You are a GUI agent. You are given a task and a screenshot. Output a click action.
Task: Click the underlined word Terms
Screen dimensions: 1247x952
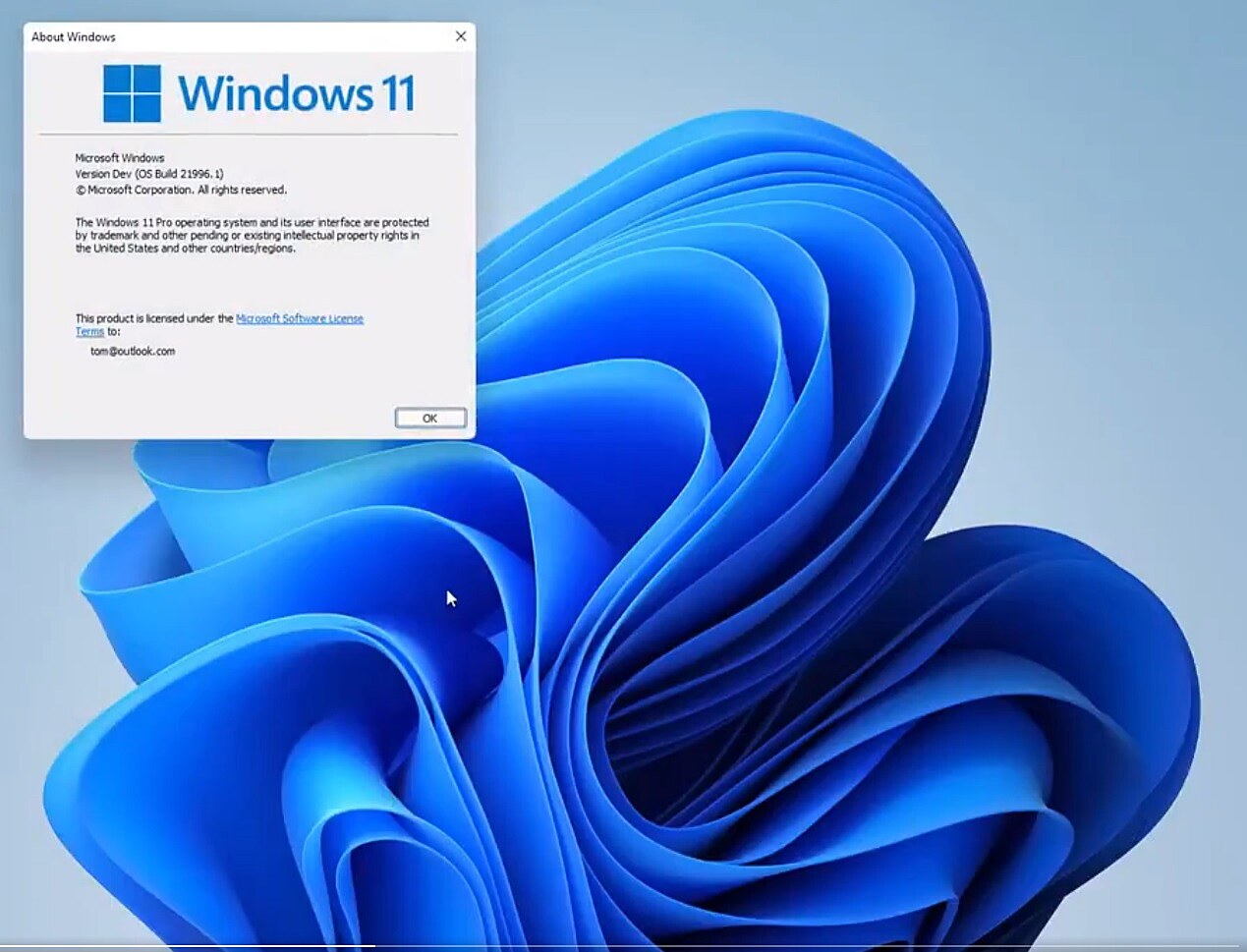coord(89,332)
